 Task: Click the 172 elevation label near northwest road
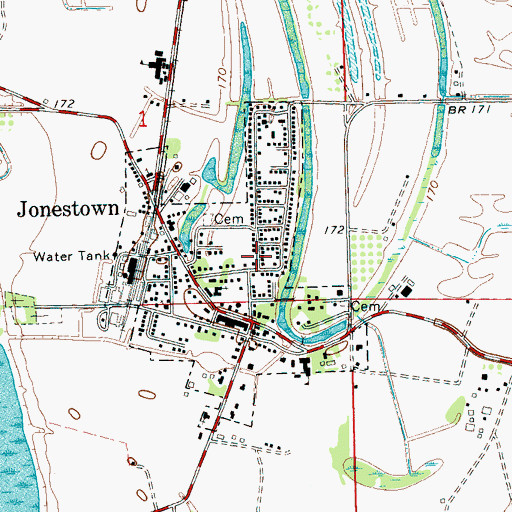click(x=64, y=104)
